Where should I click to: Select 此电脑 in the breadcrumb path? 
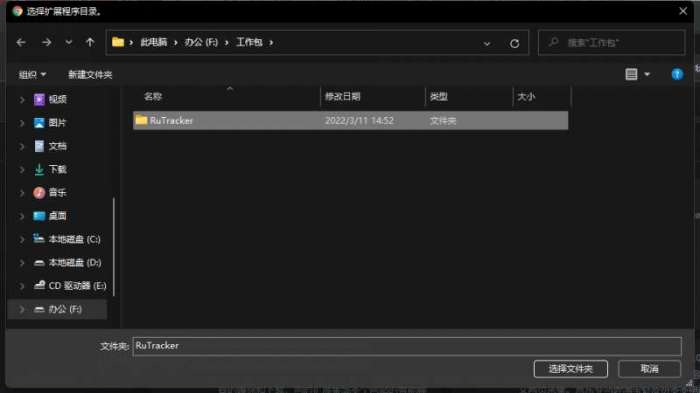pos(154,42)
